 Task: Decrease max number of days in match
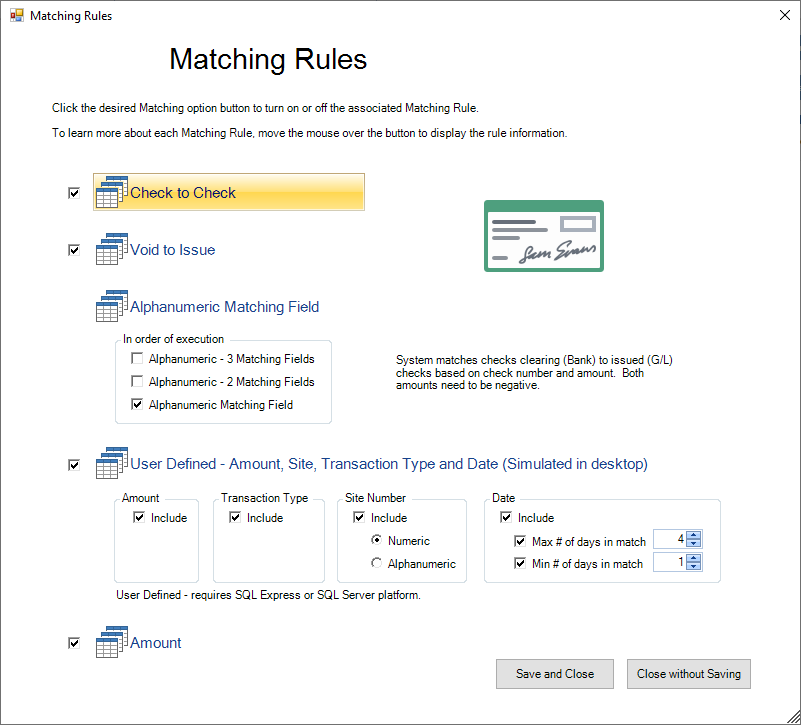tap(693, 543)
